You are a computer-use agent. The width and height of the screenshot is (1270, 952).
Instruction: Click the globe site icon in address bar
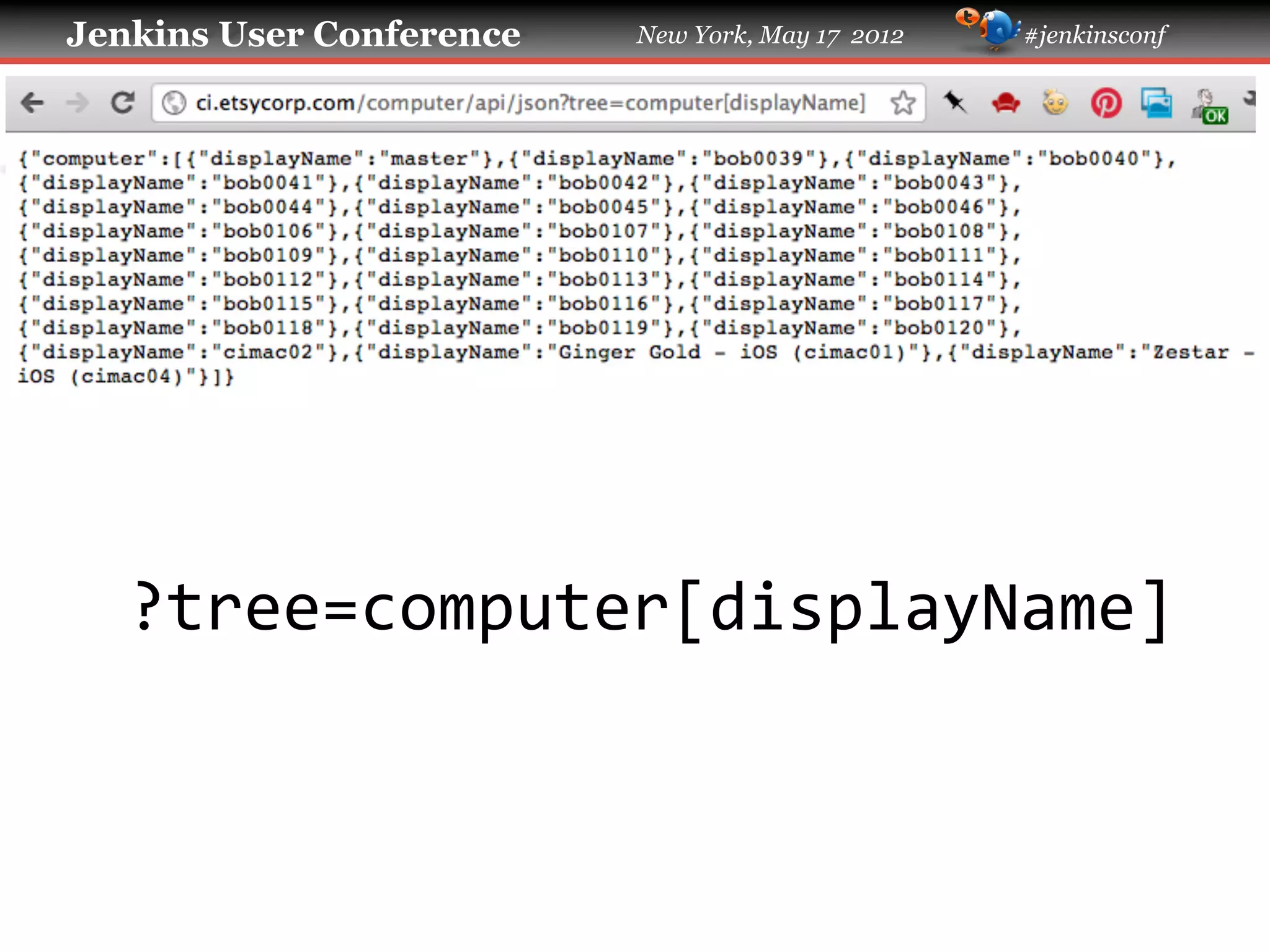point(174,103)
